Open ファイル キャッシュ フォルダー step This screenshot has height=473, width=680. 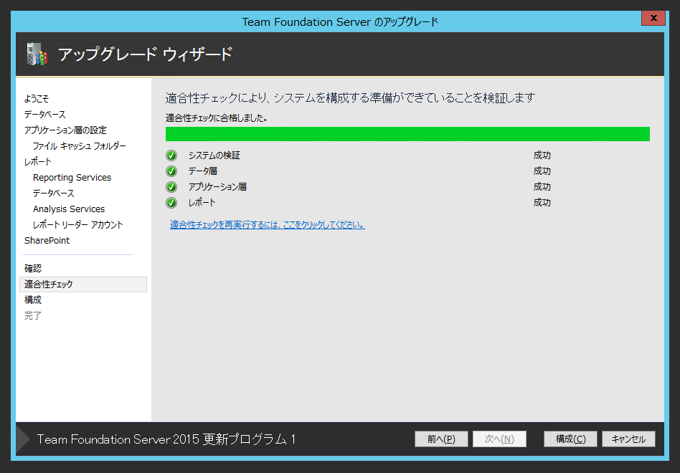(x=79, y=146)
